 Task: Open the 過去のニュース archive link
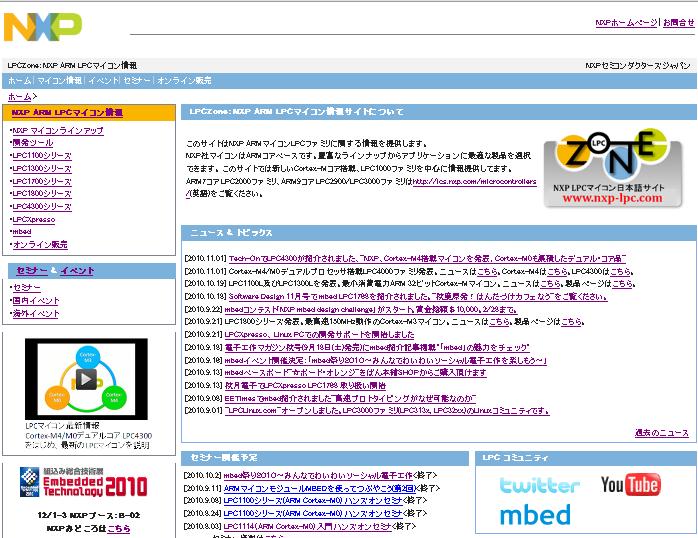661,433
